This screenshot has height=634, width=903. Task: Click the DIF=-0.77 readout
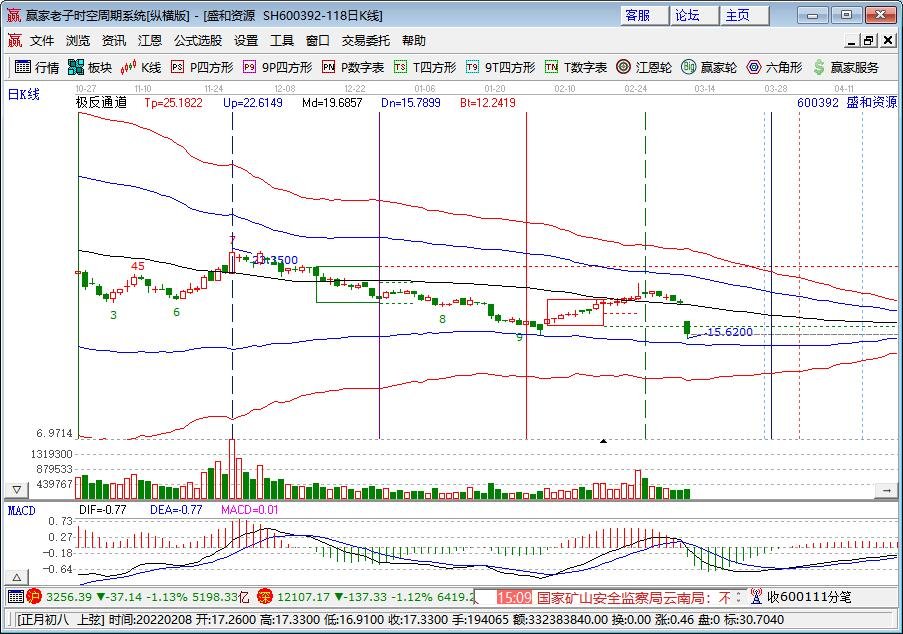(103, 510)
